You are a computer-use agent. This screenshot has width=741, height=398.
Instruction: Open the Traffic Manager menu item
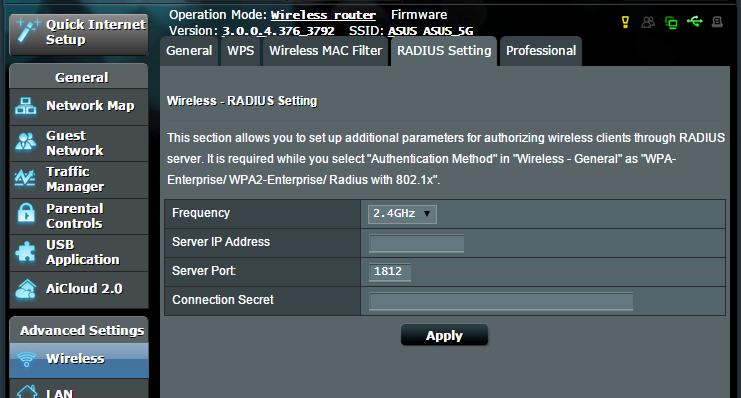(x=79, y=179)
